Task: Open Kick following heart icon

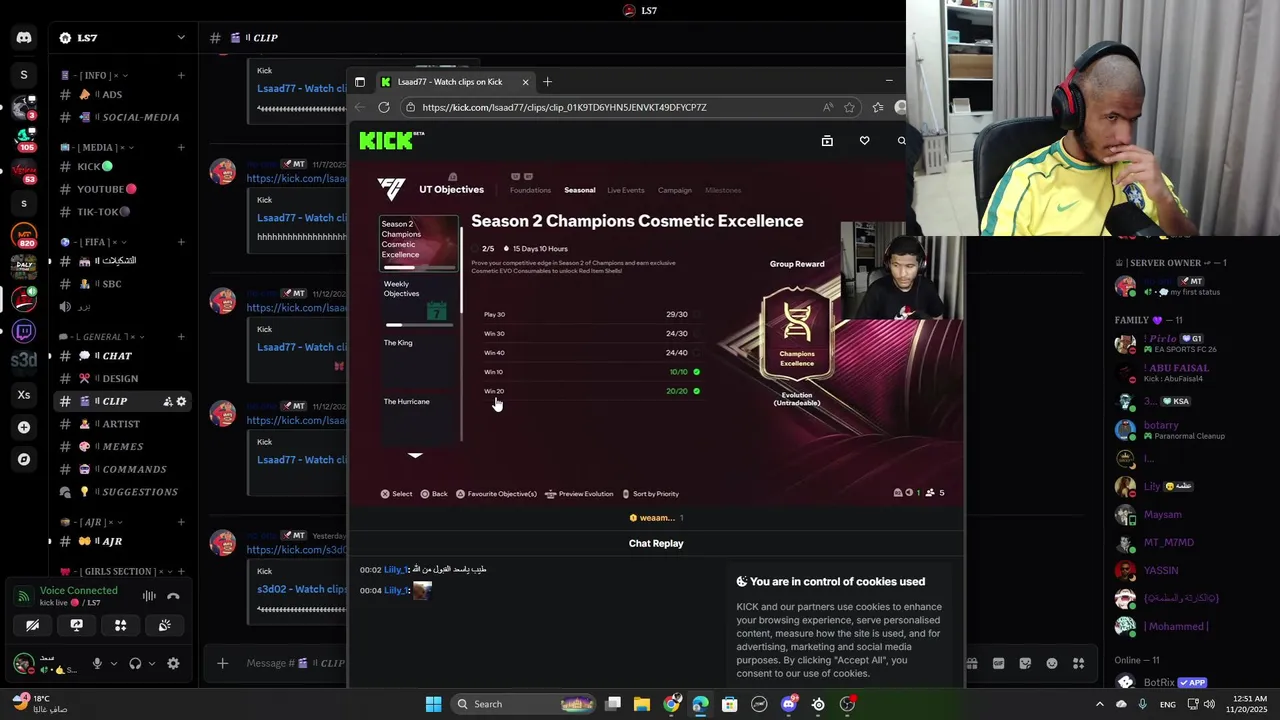Action: point(864,141)
